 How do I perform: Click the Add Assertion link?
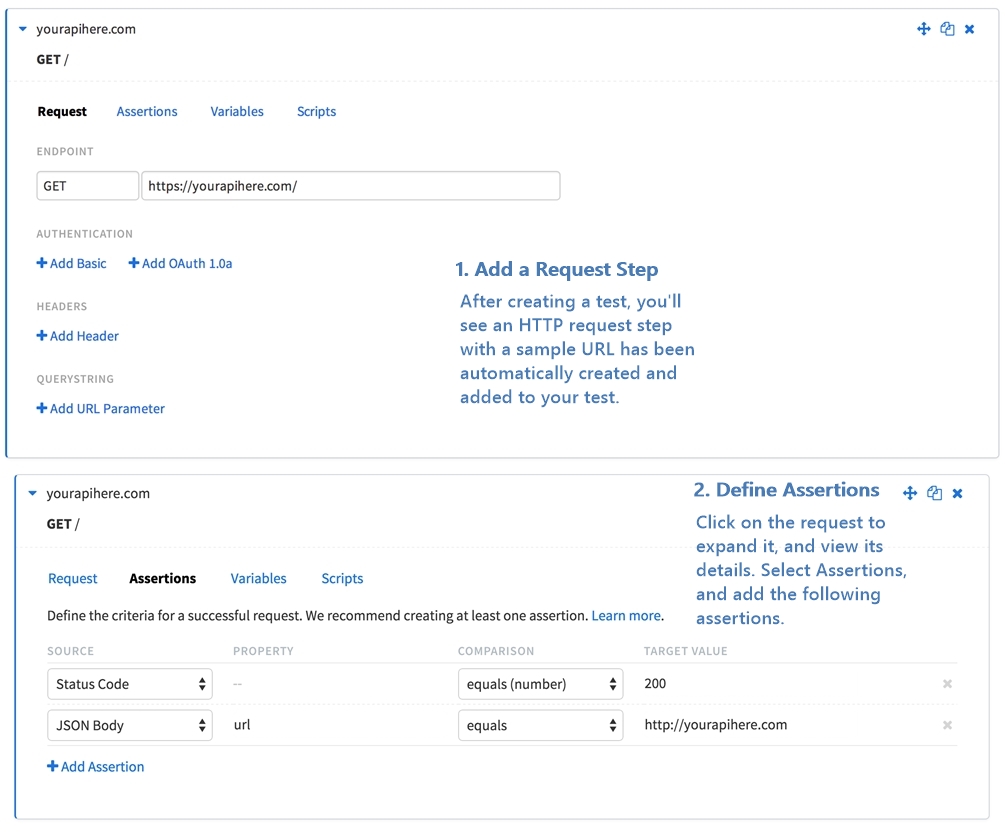click(x=96, y=767)
